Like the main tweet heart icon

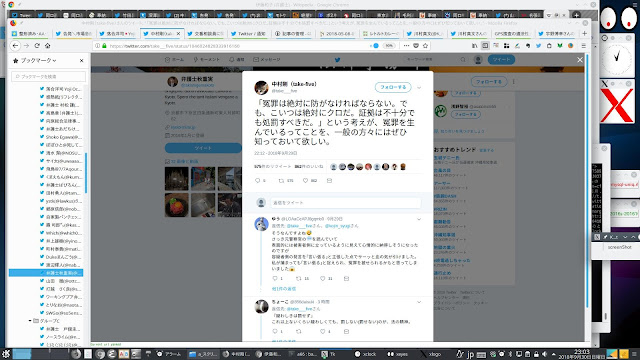pyautogui.click(x=305, y=180)
